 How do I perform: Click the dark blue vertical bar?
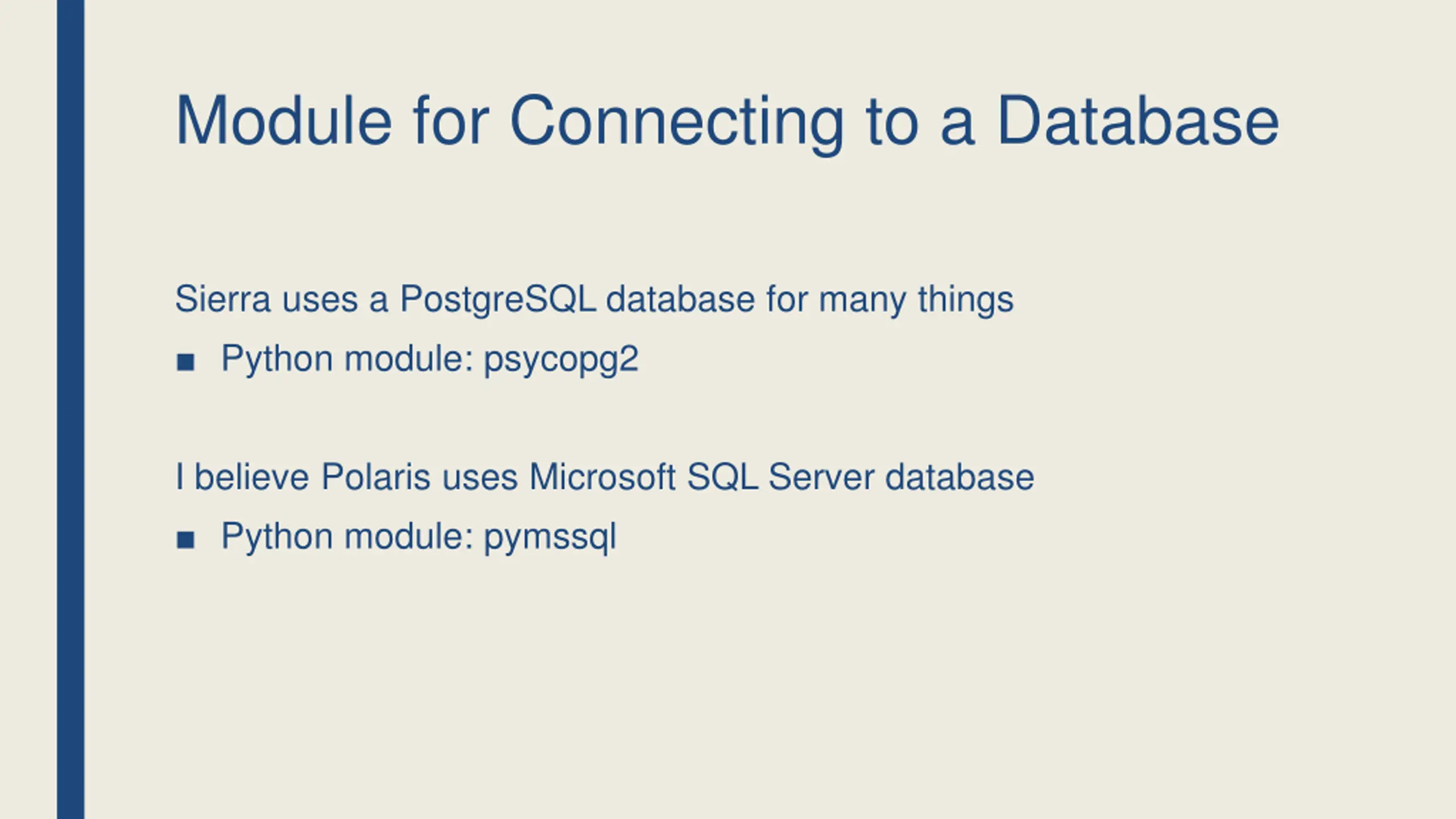[71, 409]
